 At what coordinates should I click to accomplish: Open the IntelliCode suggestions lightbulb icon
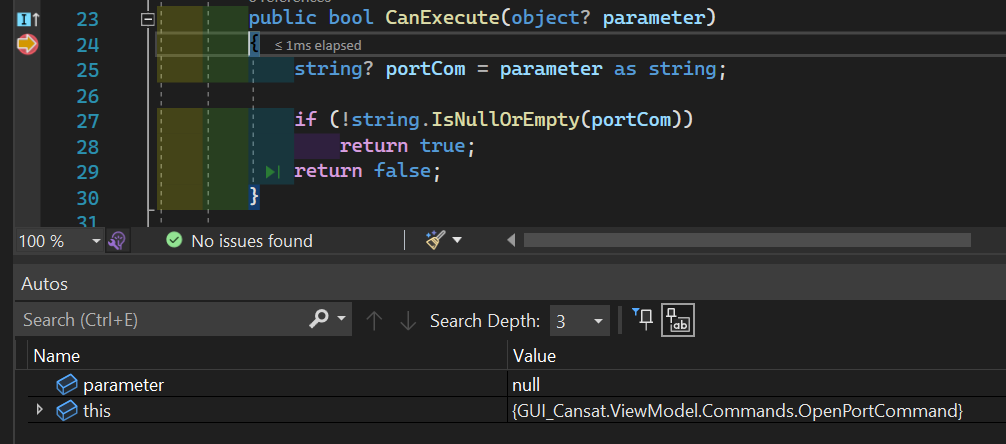pyautogui.click(x=117, y=241)
